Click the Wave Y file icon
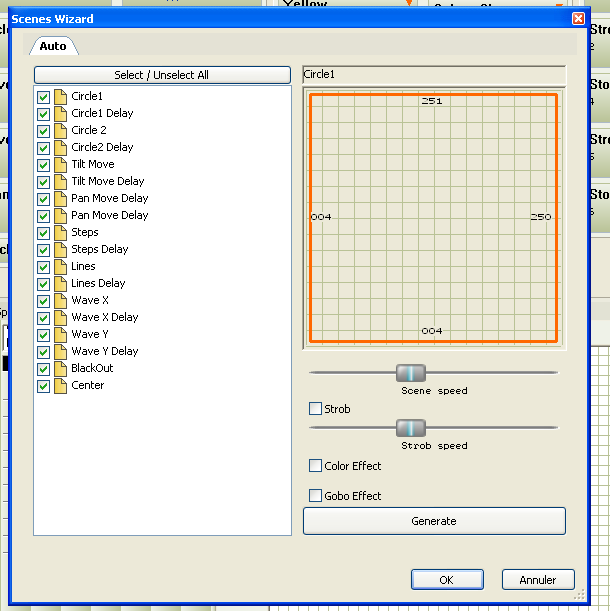 tap(60, 335)
